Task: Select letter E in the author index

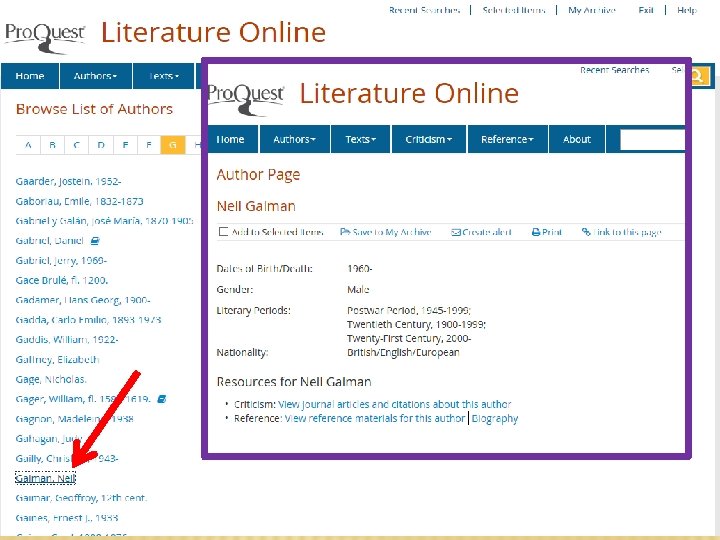Action: 125,145
